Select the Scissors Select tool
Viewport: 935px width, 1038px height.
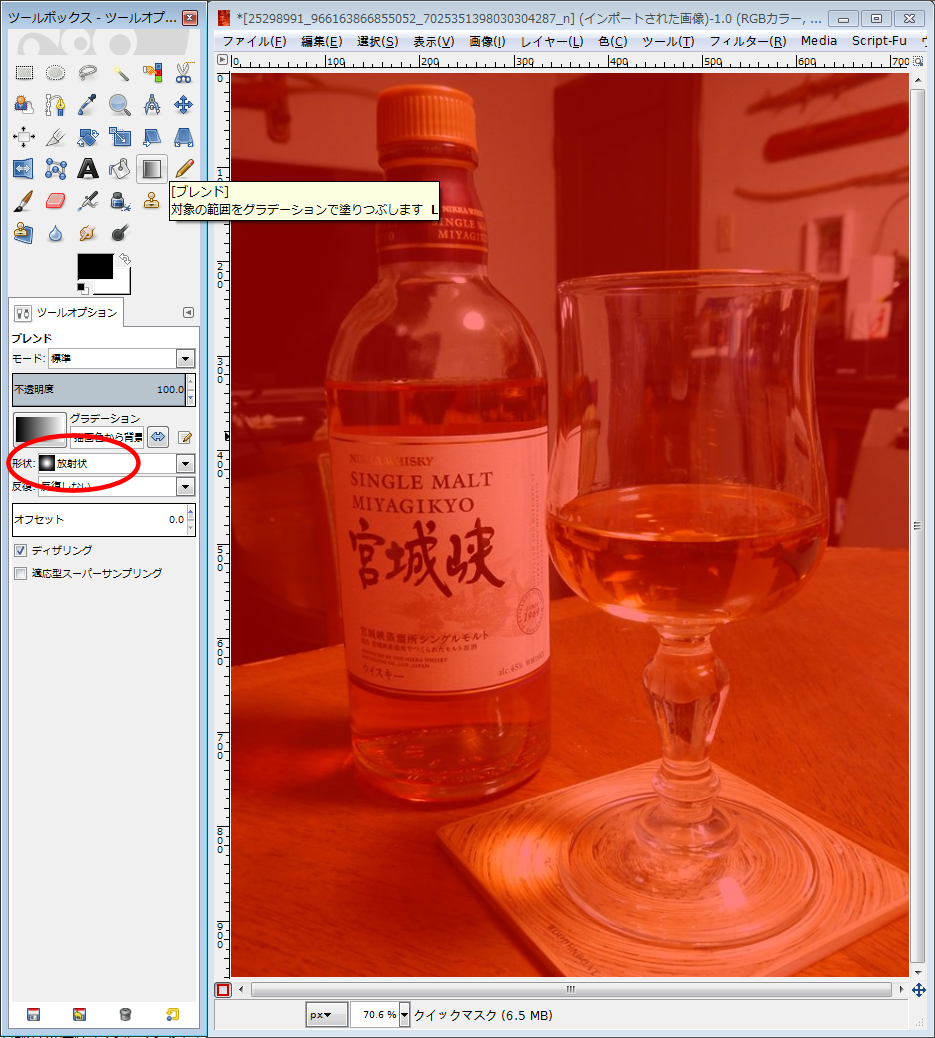click(x=184, y=73)
